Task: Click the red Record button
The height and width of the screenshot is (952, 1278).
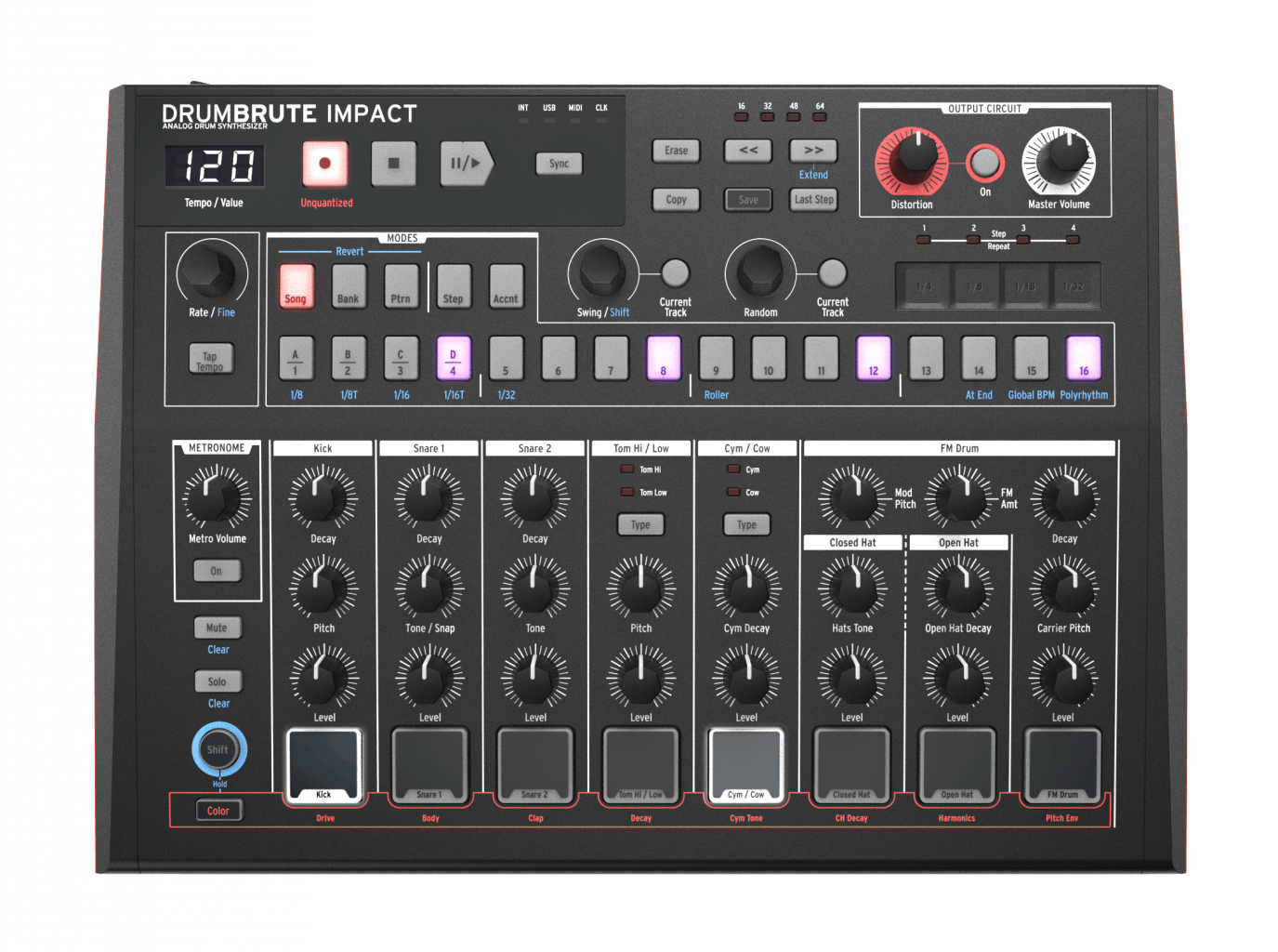Action: (324, 164)
